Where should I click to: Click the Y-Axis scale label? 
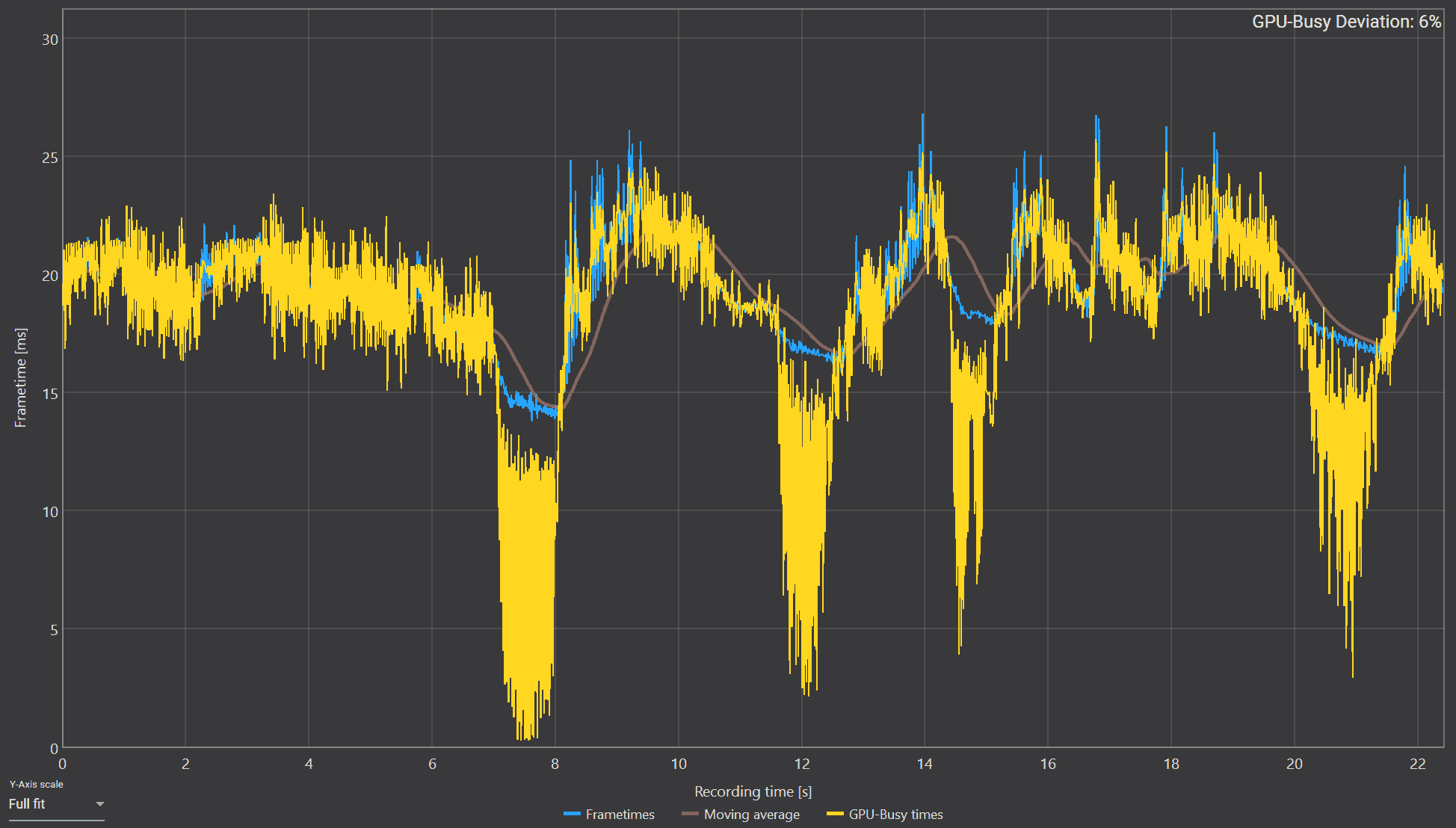(x=36, y=784)
